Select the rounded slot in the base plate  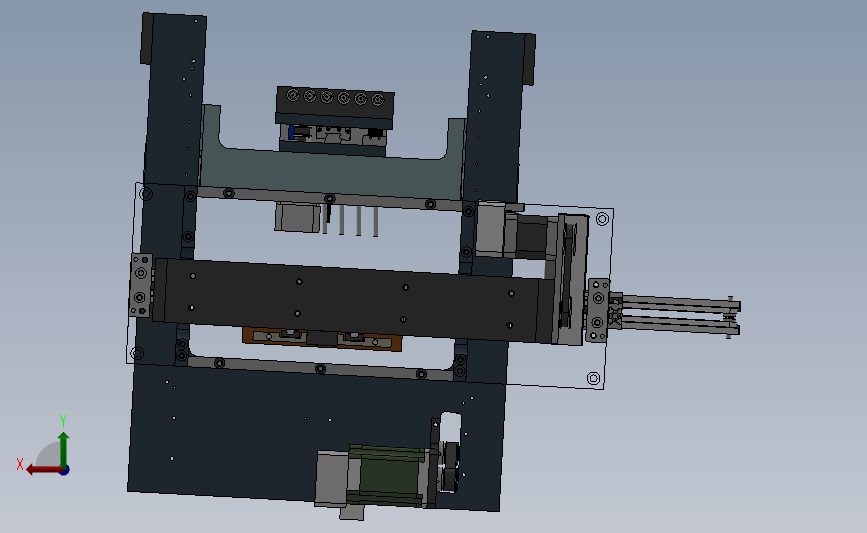click(x=451, y=427)
